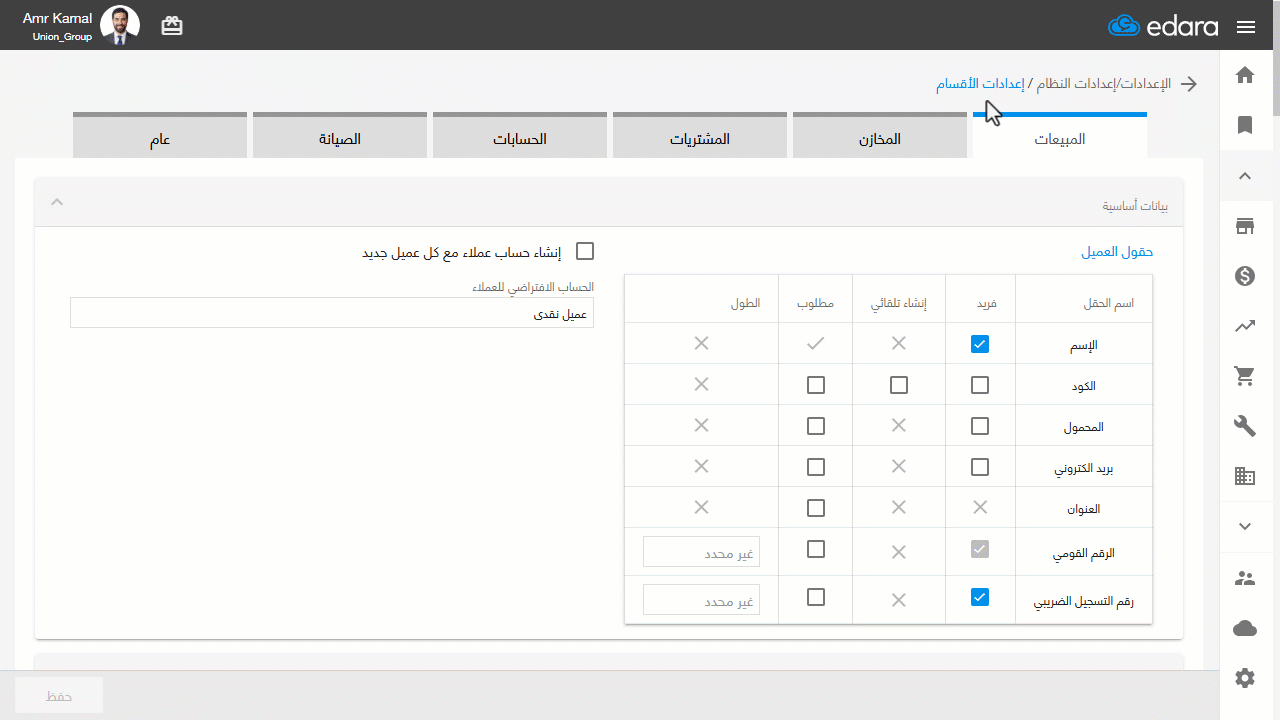Open the dollar accounting sidebar icon
This screenshot has width=1280, height=720.
(x=1245, y=277)
